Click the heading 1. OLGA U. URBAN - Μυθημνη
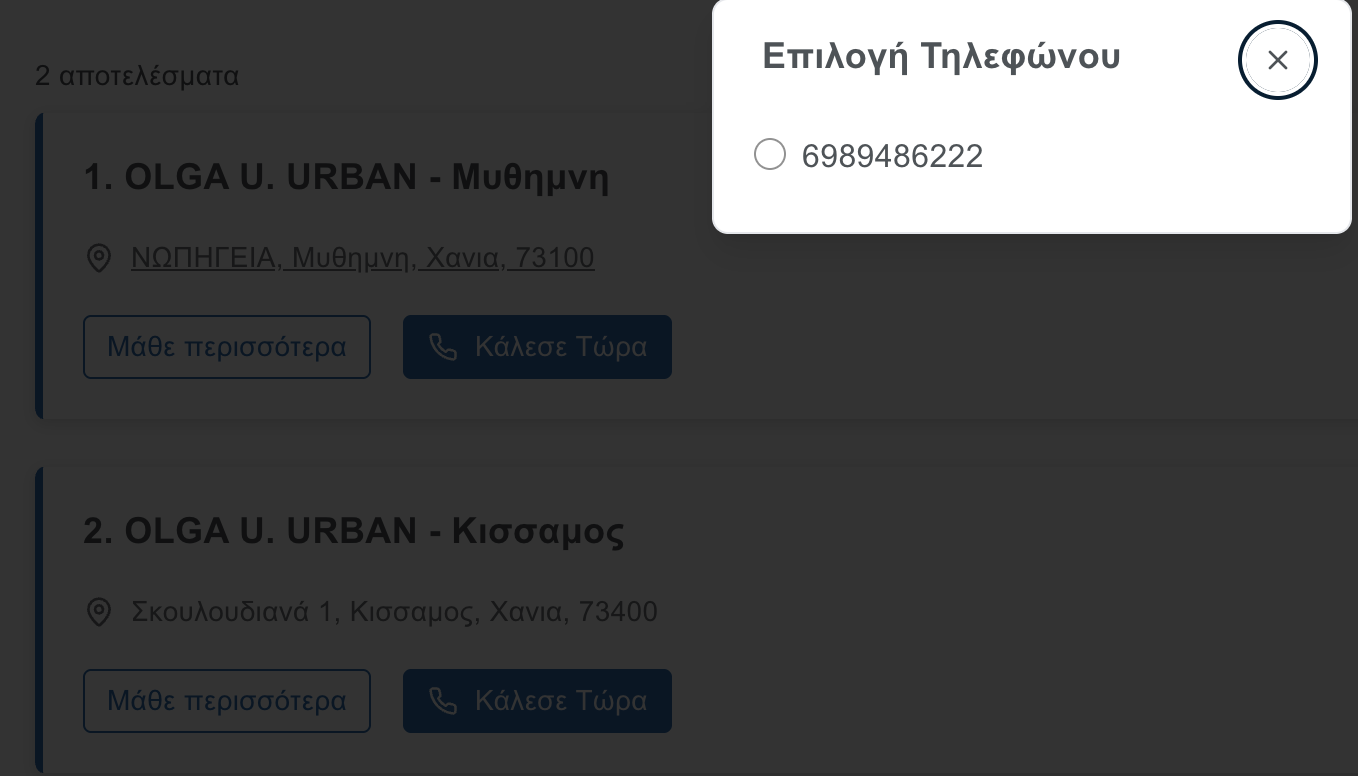1358x776 pixels. [x=346, y=177]
